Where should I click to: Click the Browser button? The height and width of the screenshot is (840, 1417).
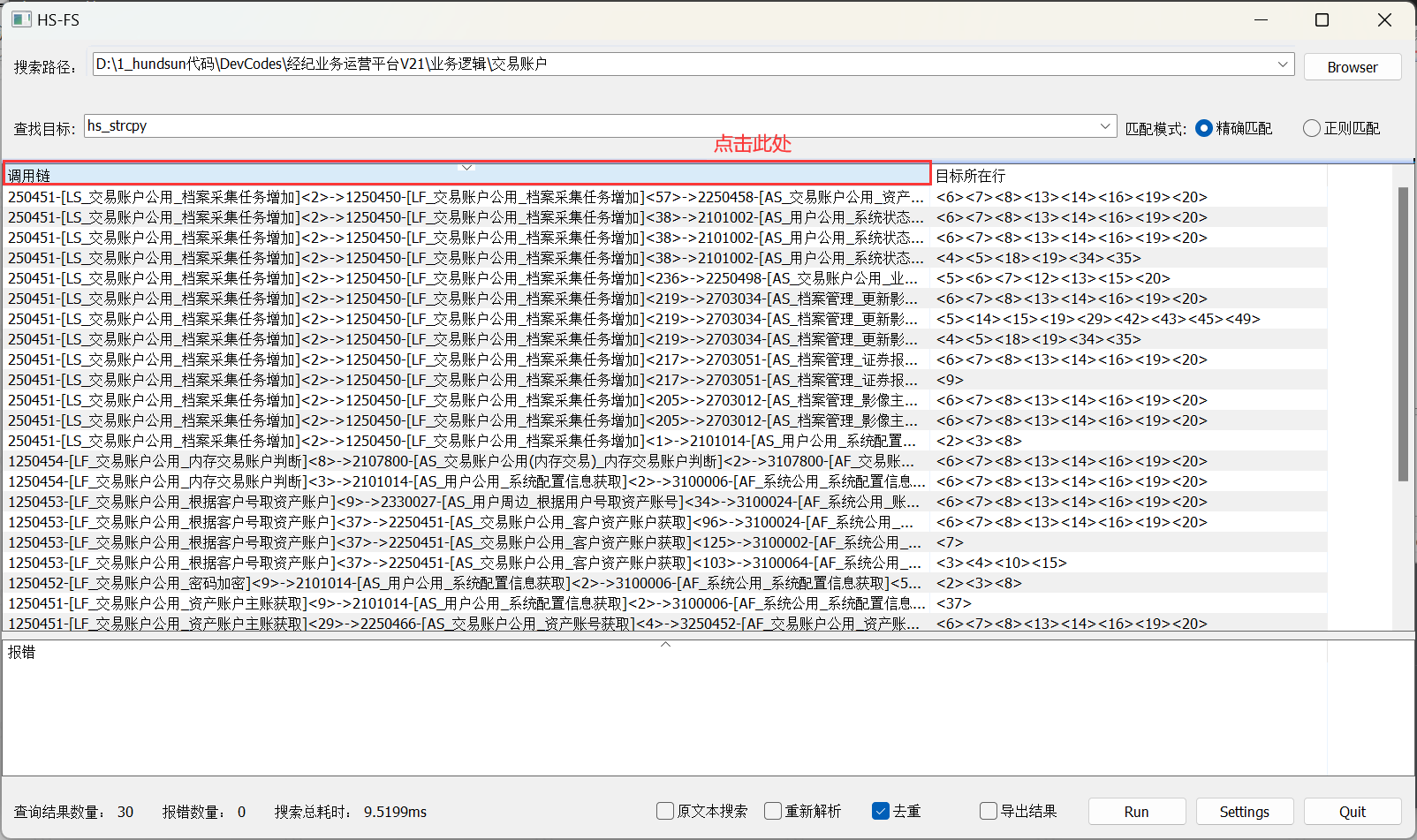coord(1352,67)
